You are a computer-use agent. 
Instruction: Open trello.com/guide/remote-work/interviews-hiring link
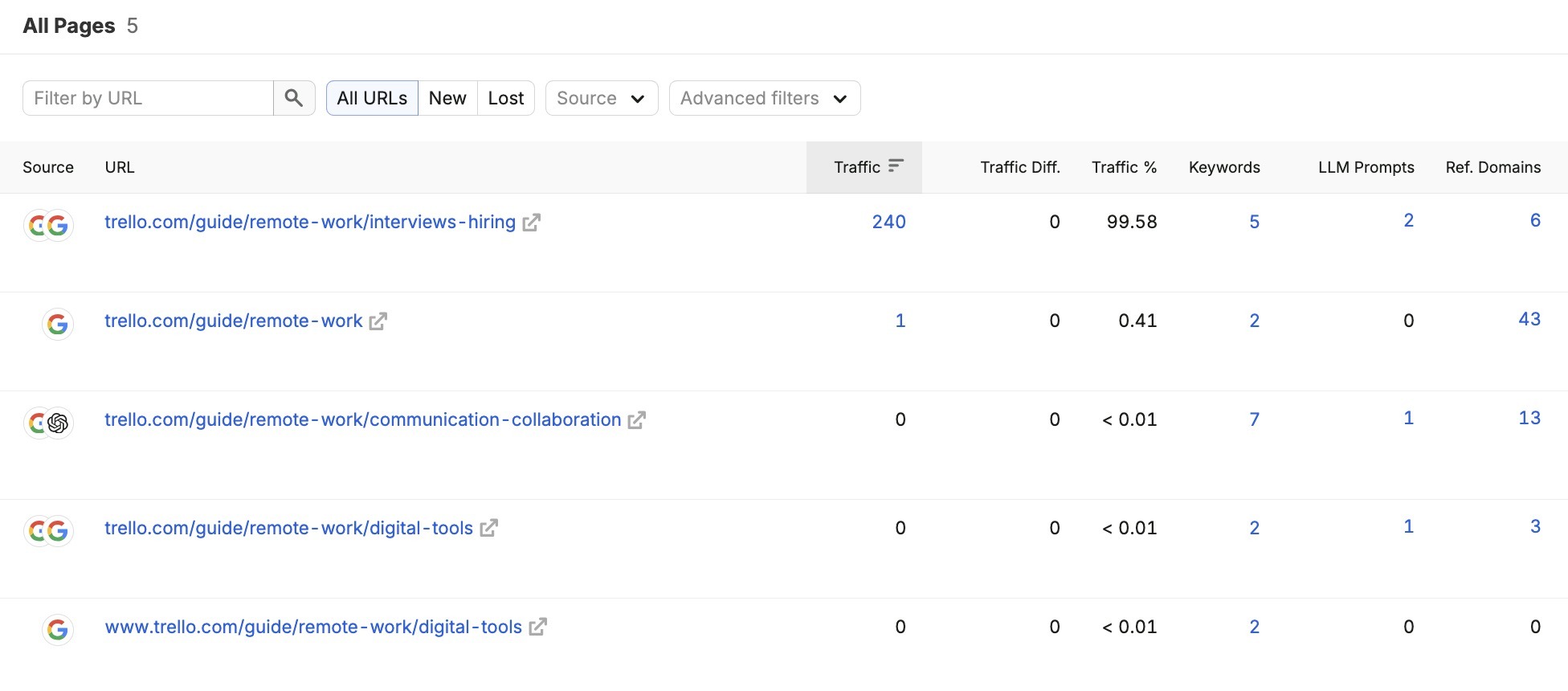[x=310, y=222]
